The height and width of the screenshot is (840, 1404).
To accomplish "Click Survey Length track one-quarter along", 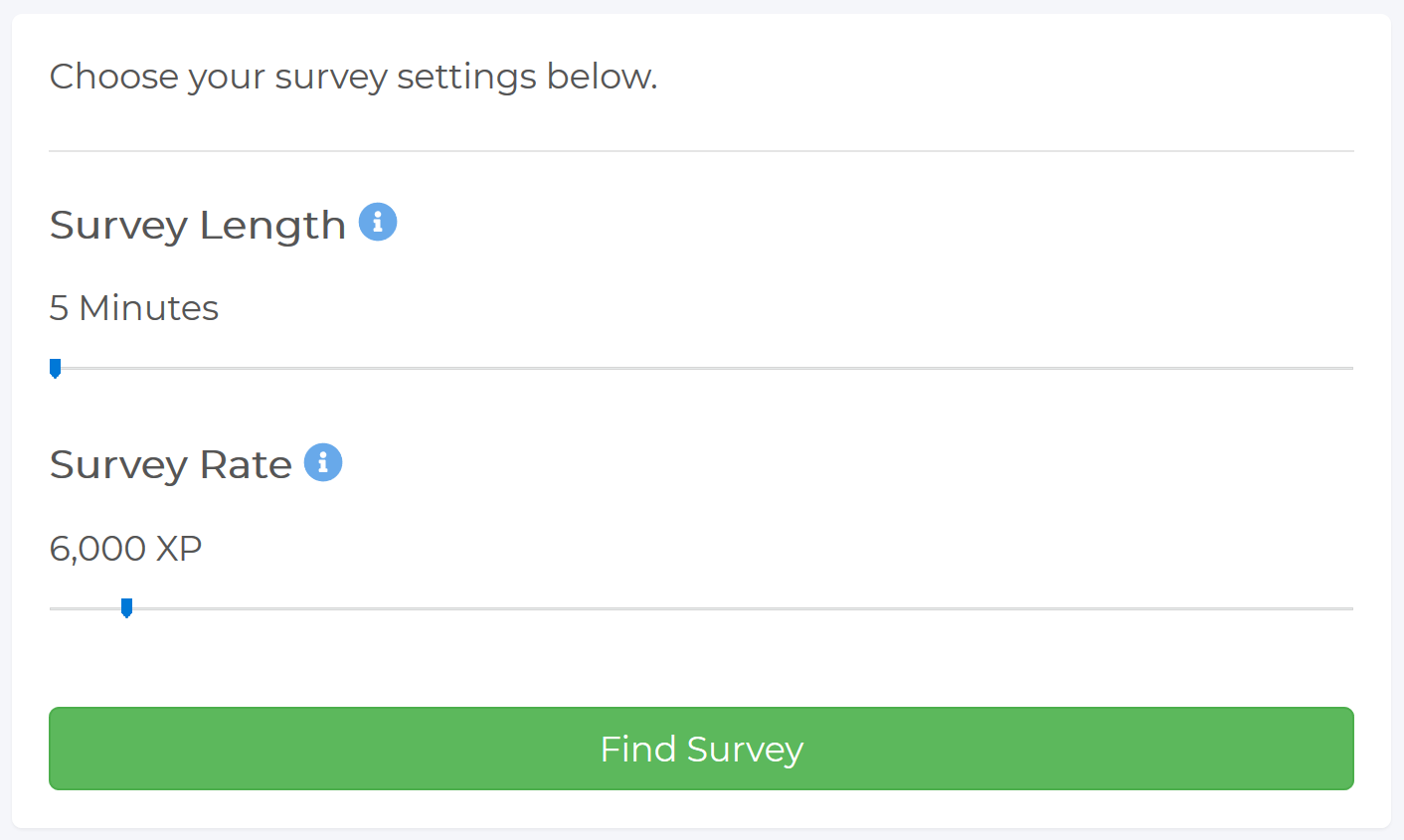I will click(376, 369).
